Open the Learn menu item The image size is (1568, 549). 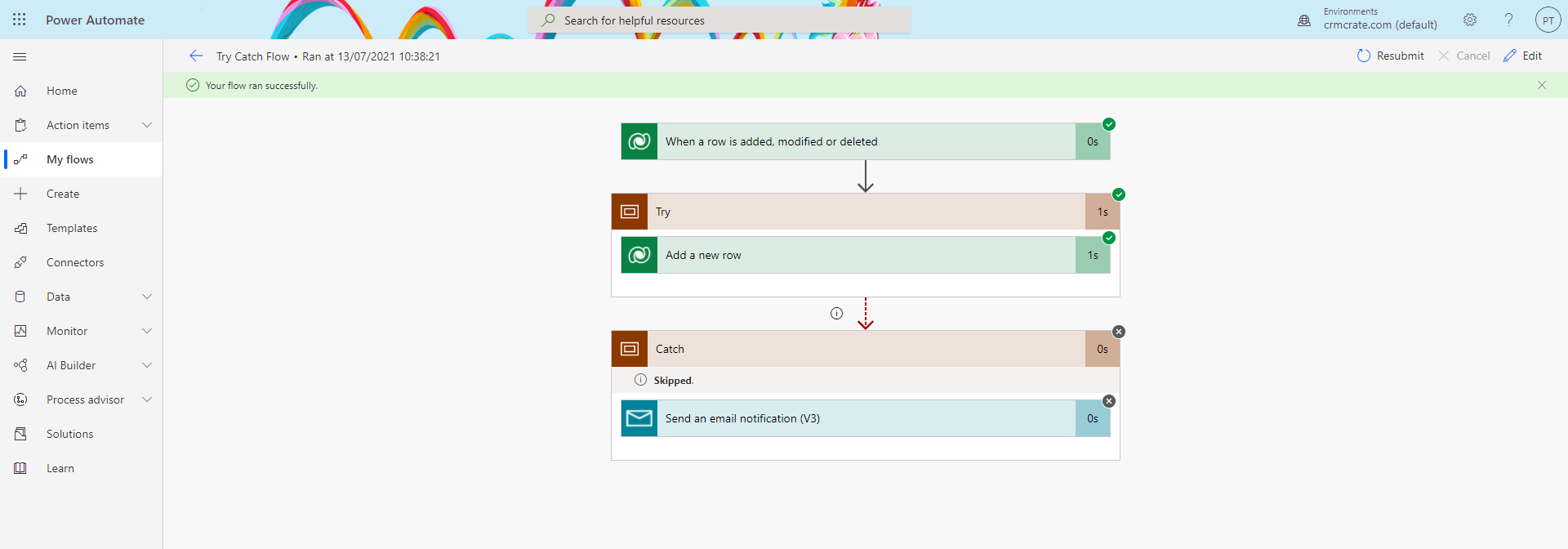[x=82, y=468]
